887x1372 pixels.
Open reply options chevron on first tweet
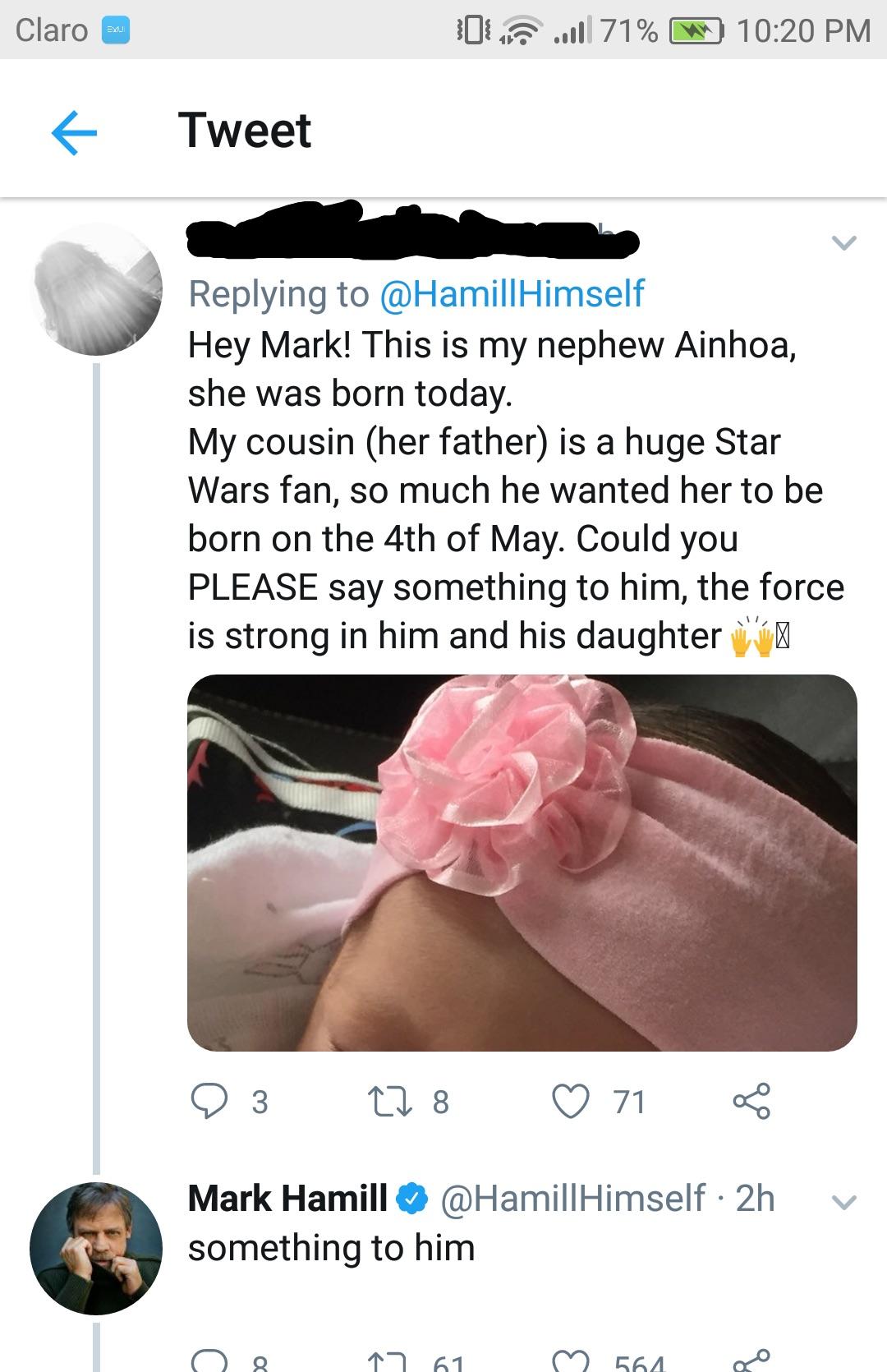pyautogui.click(x=843, y=242)
